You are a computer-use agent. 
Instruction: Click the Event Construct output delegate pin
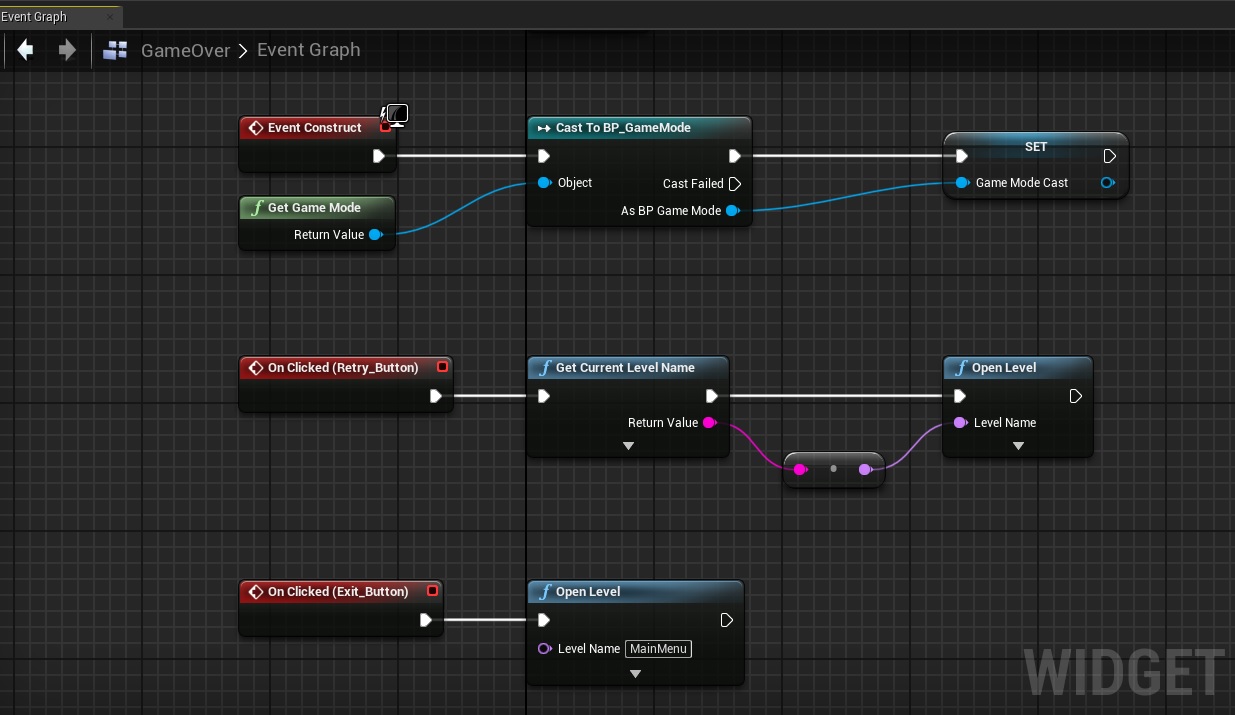(386, 128)
